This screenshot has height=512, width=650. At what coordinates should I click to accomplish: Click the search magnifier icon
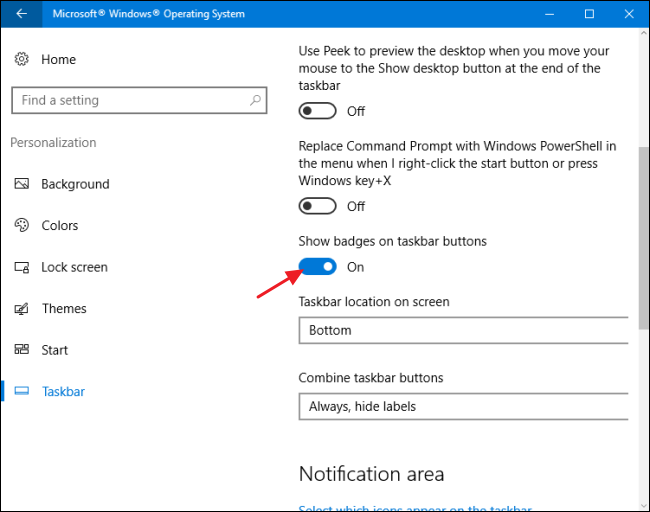[256, 100]
